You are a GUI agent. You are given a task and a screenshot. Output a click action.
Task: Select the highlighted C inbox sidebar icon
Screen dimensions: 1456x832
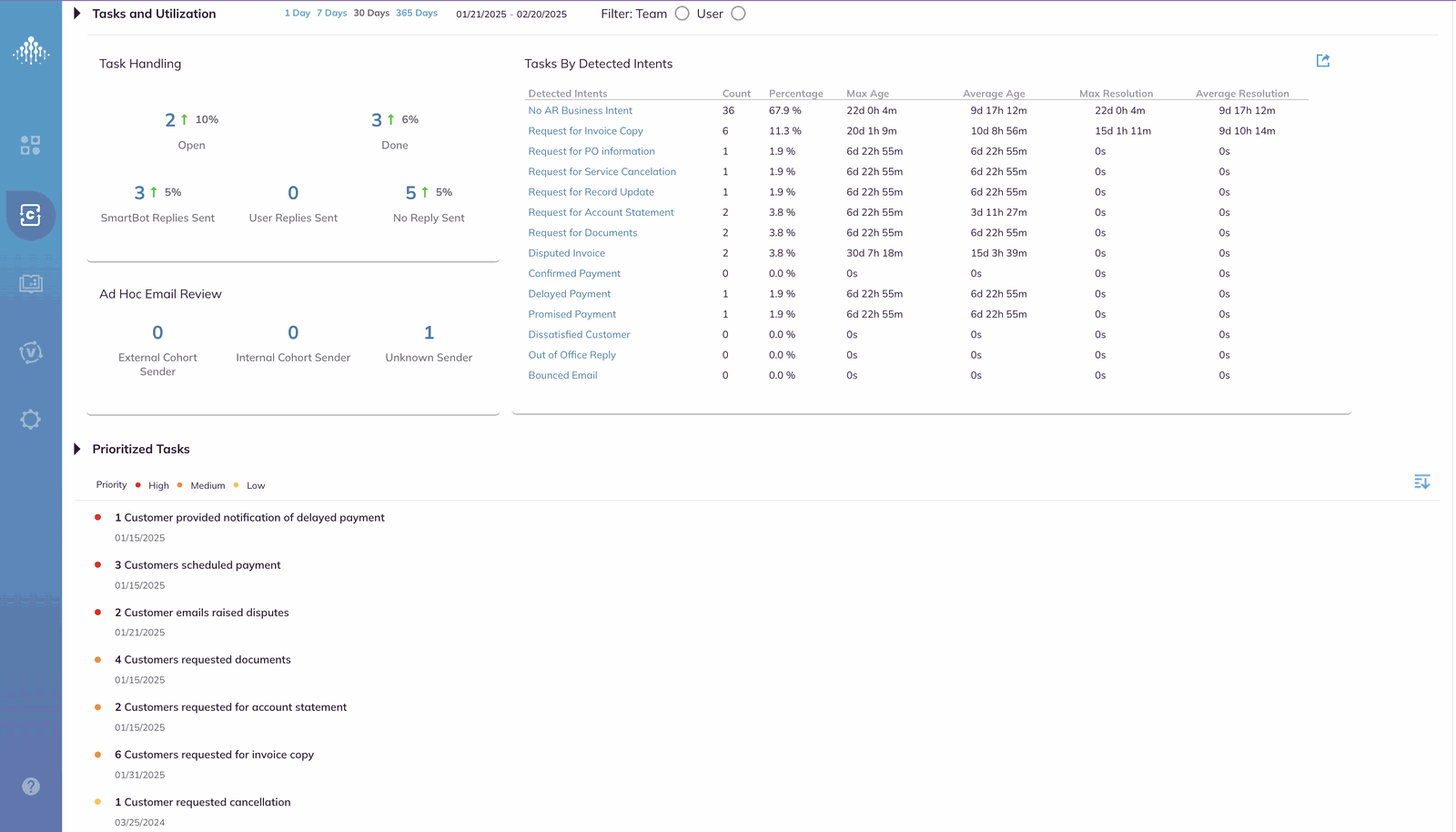click(31, 216)
